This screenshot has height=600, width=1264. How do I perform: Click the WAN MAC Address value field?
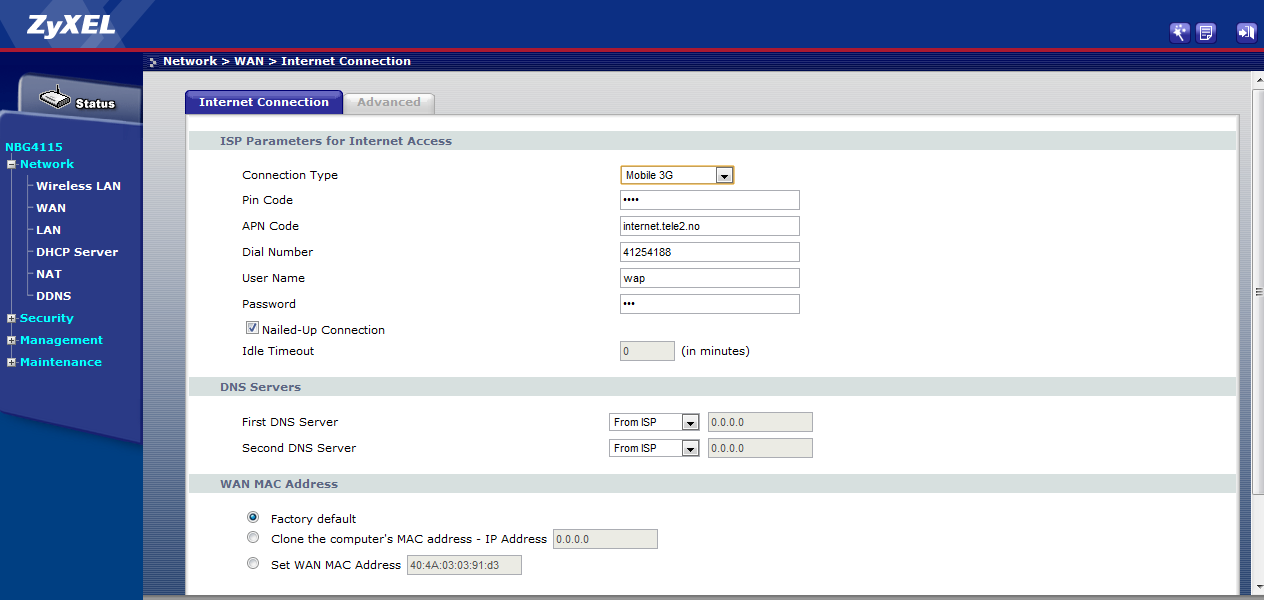(x=464, y=565)
